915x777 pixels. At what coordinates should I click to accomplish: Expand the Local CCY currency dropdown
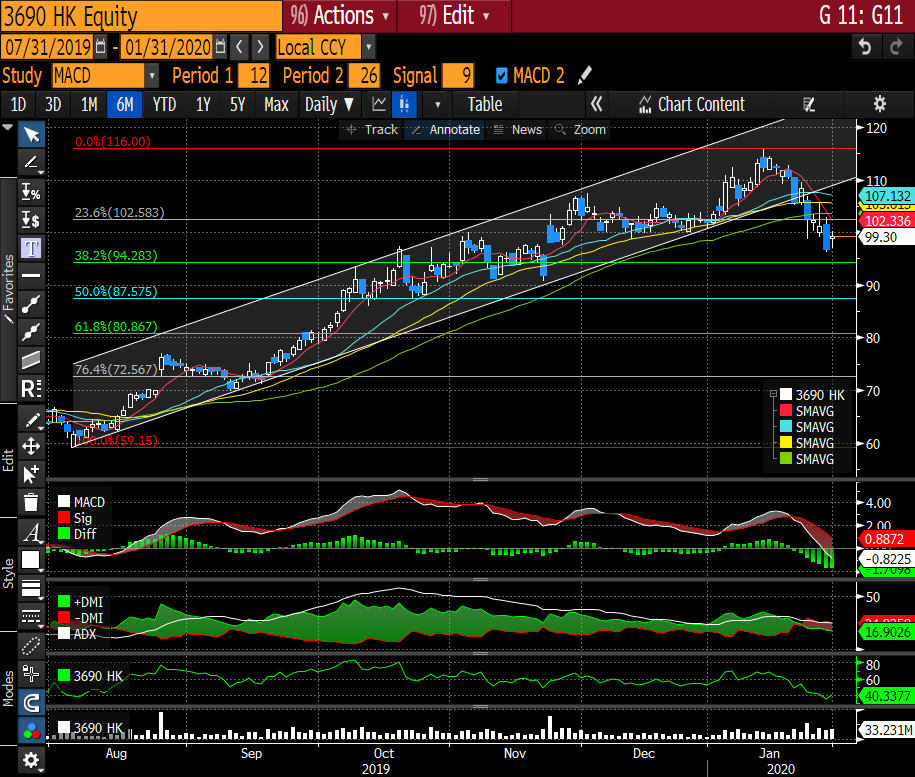[x=369, y=47]
